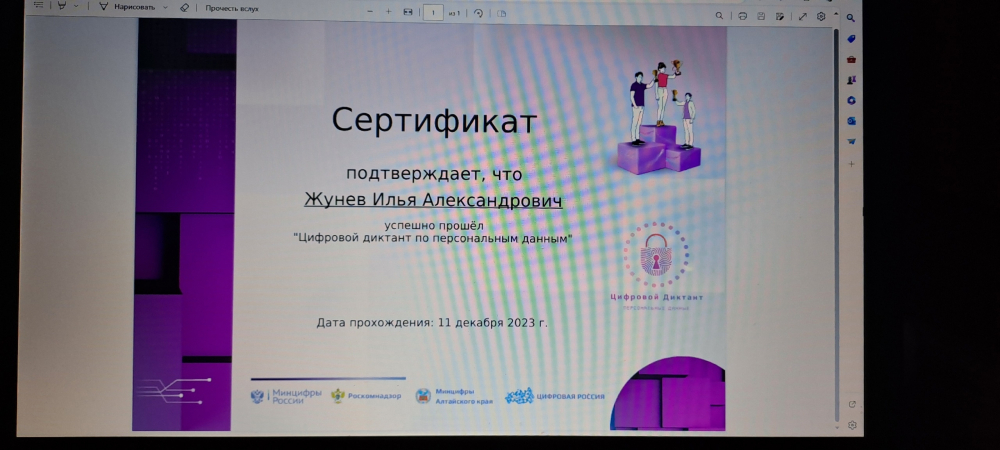Click the Минцифры России logo
The width and height of the screenshot is (1000, 450).
click(286, 396)
